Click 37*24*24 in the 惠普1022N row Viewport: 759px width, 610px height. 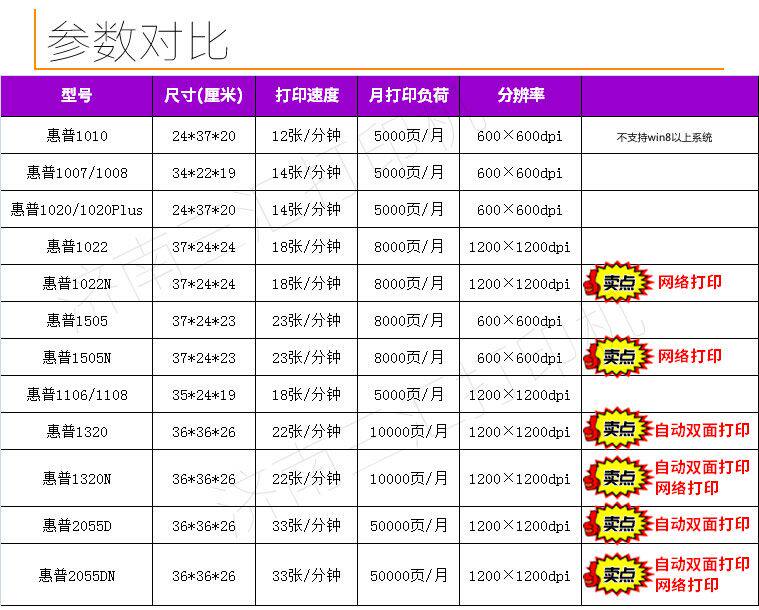pyautogui.click(x=204, y=284)
